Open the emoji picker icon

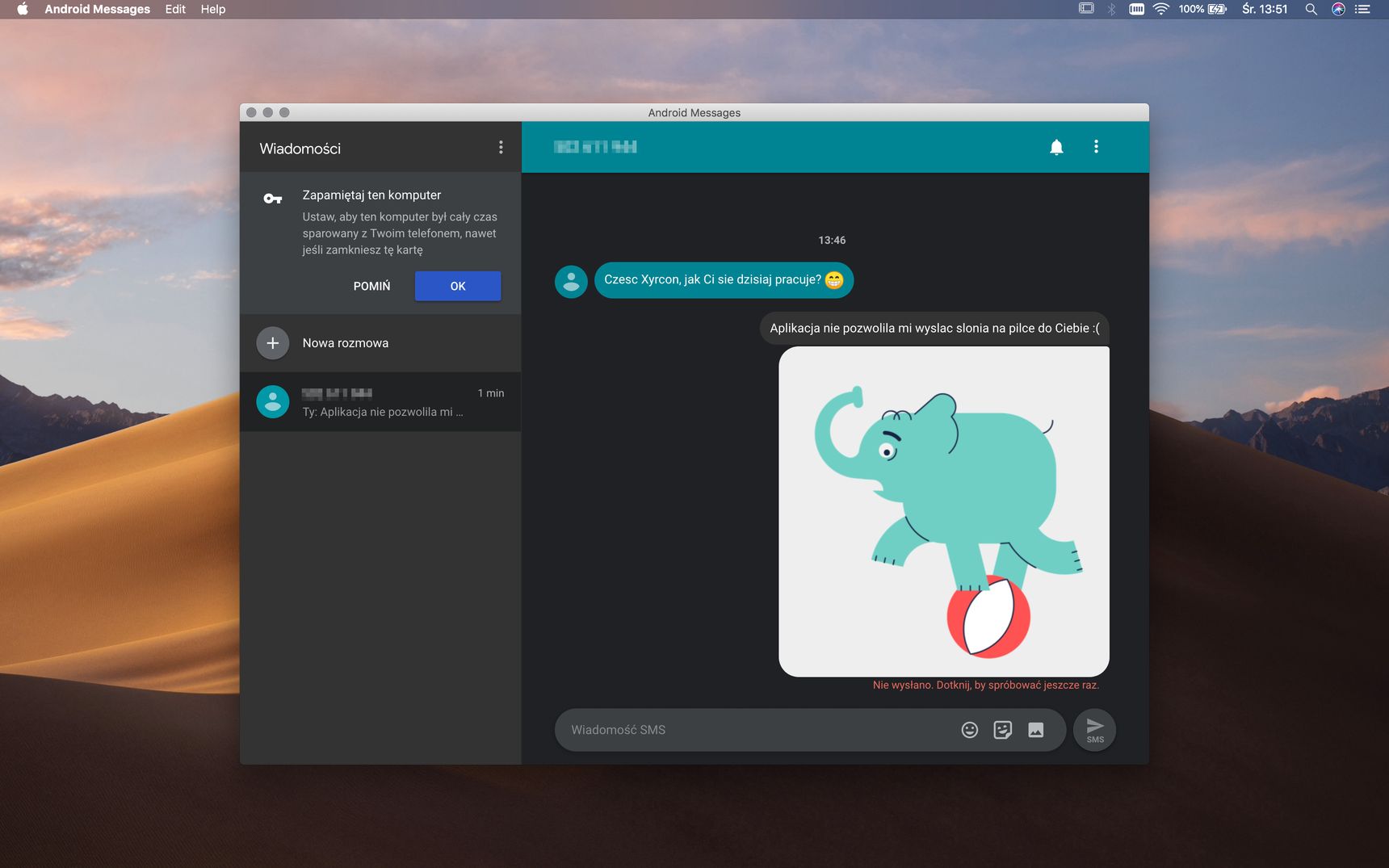point(970,730)
